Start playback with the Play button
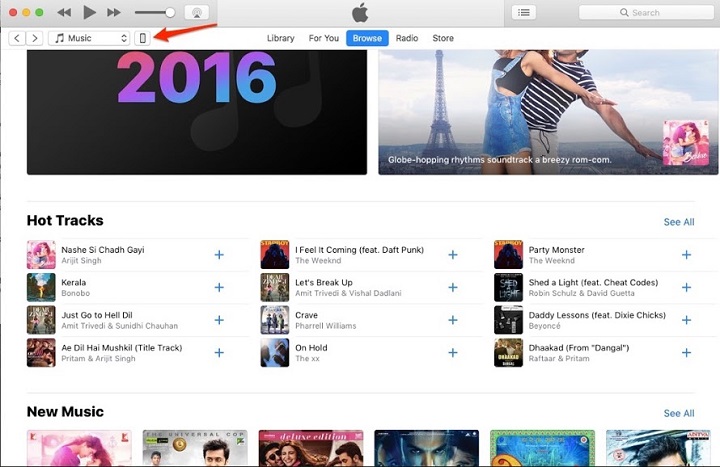 (x=89, y=12)
